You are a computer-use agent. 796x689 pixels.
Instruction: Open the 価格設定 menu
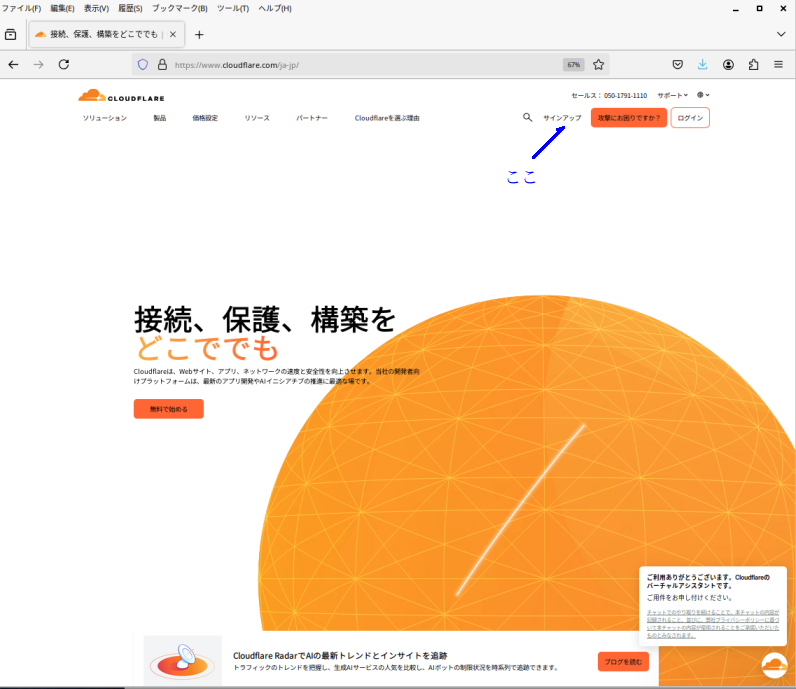[x=205, y=118]
